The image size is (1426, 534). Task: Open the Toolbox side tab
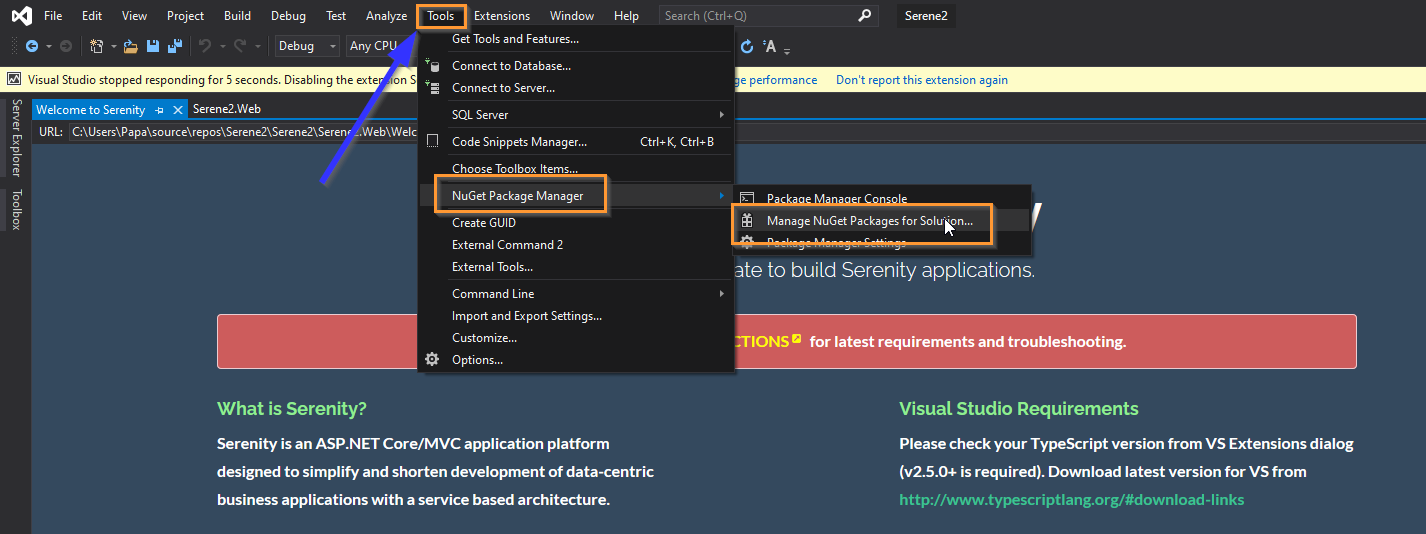tap(16, 210)
